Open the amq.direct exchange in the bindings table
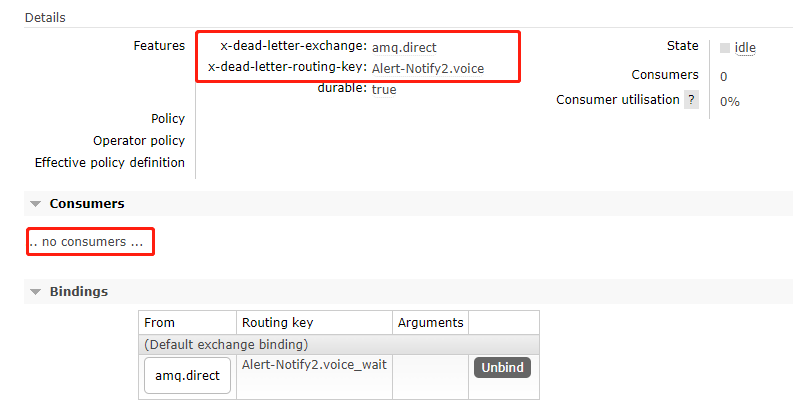Screen dimensions: 793x411 point(187,376)
